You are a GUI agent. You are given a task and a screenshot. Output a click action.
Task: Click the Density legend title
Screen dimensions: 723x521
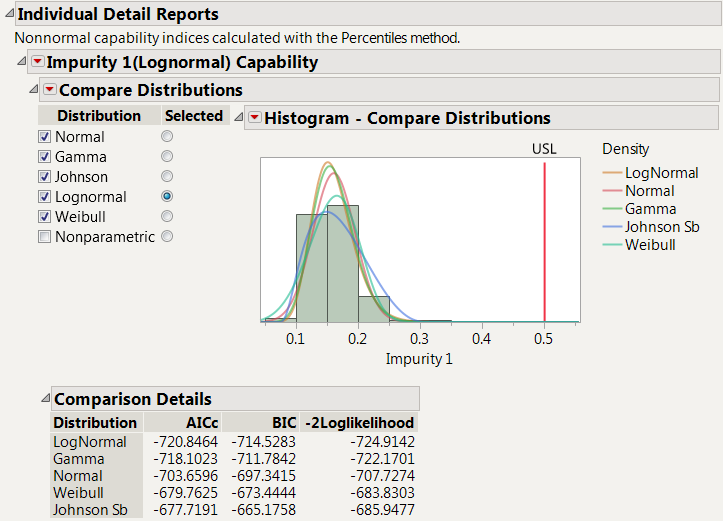click(626, 149)
